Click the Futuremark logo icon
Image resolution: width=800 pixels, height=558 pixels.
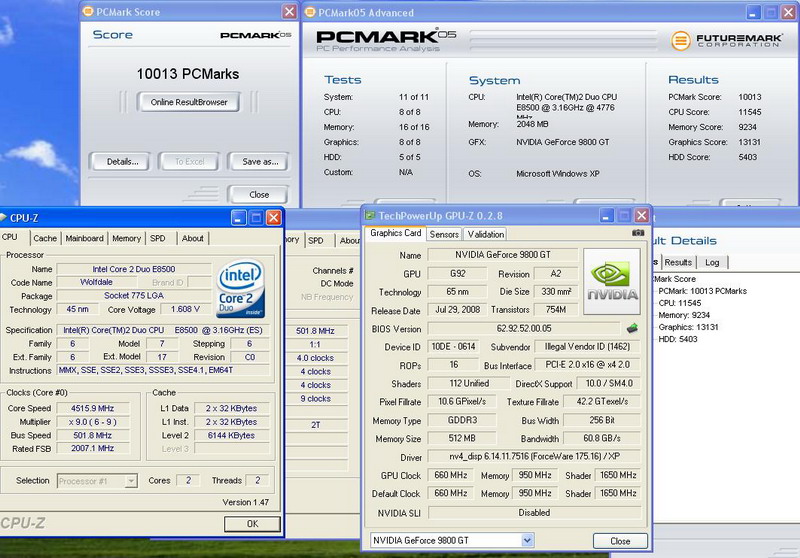point(680,40)
